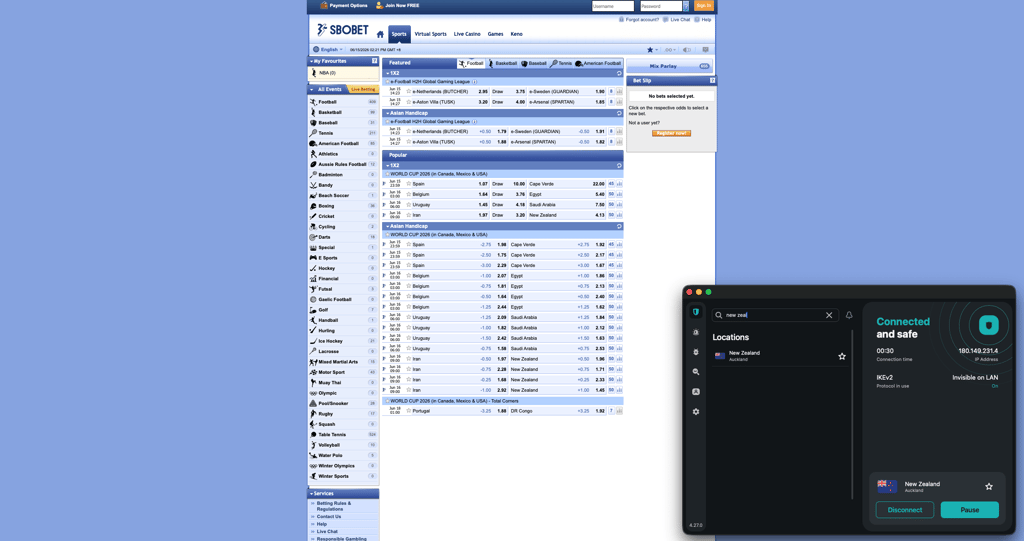This screenshot has height=541, width=1024.
Task: Click the SBOBET home icon
Action: click(x=380, y=35)
